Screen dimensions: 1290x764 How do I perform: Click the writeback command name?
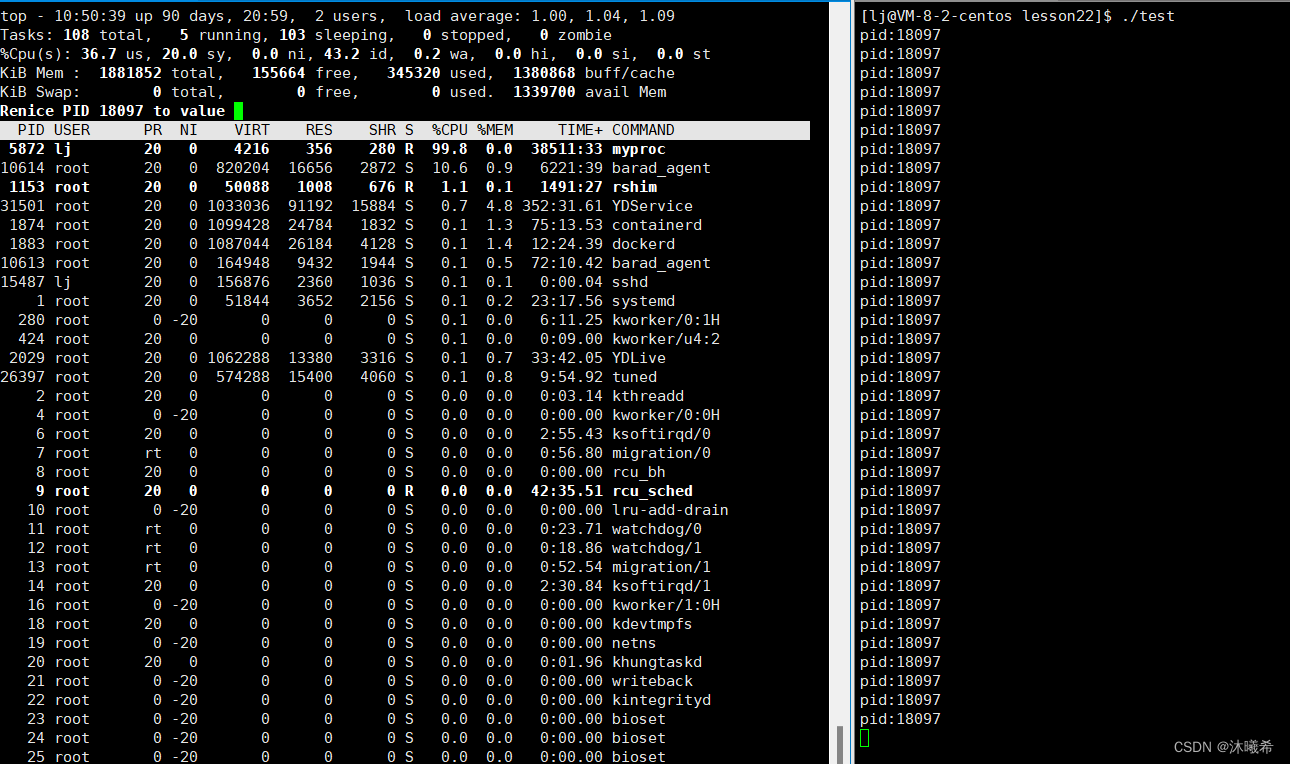[652, 681]
